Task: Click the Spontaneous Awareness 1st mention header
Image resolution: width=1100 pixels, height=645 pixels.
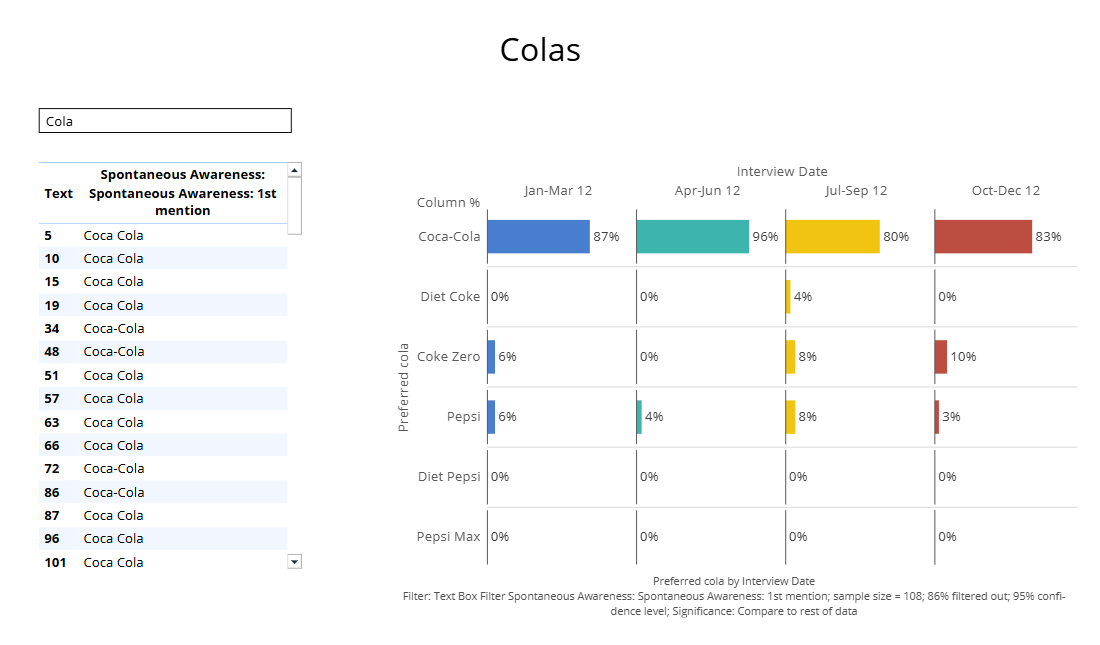Action: pos(182,193)
